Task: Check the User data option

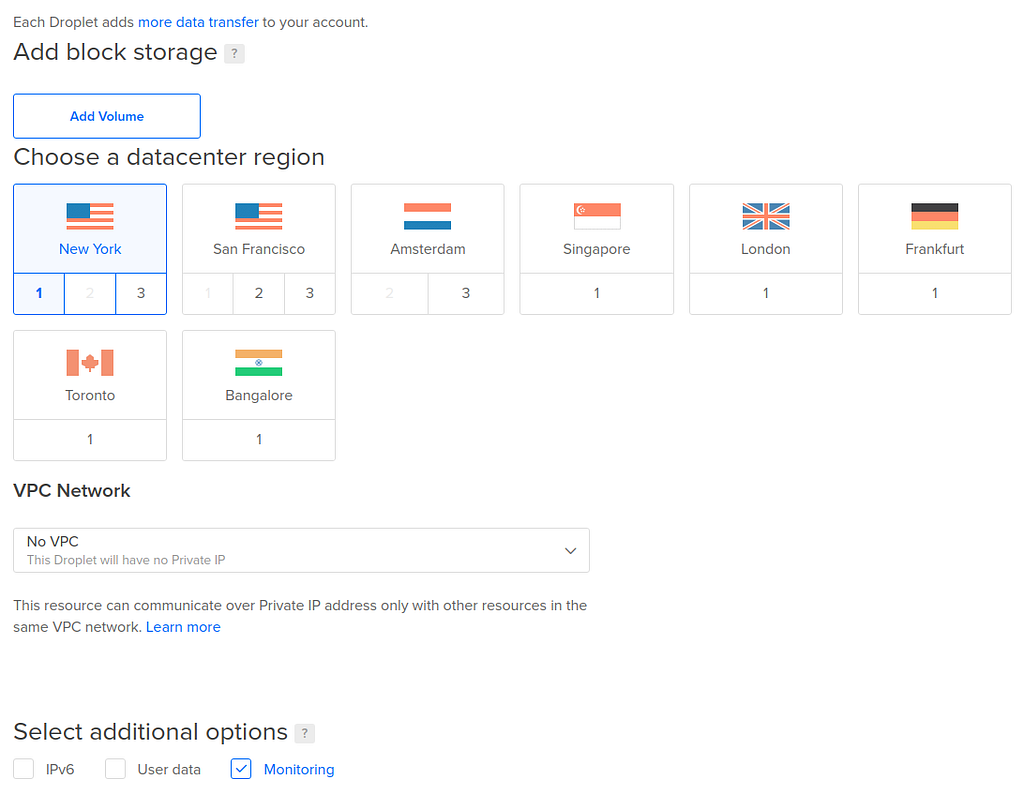Action: pos(116,769)
